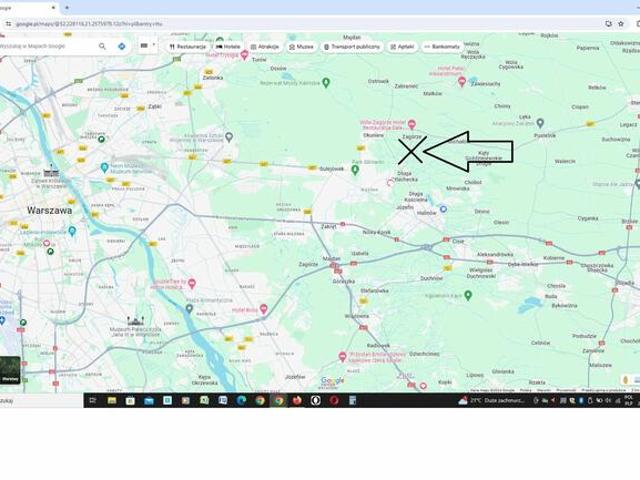
Task: Focus the Google Maps search input field
Action: (x=45, y=46)
